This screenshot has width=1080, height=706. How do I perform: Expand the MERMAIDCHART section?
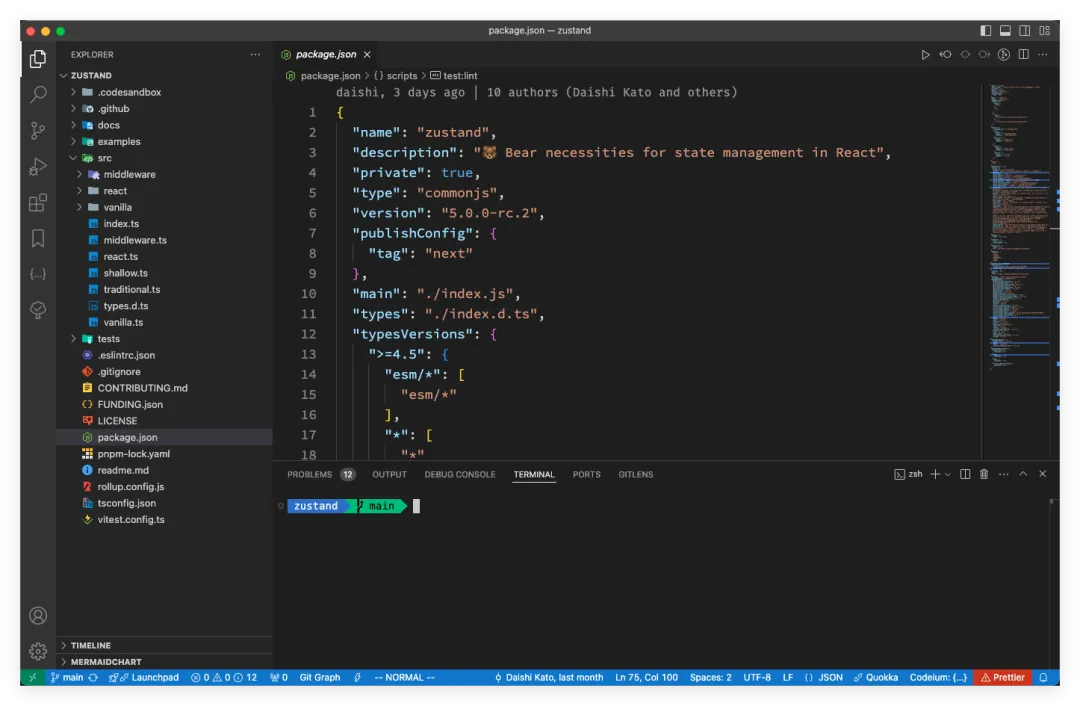[x=164, y=661]
